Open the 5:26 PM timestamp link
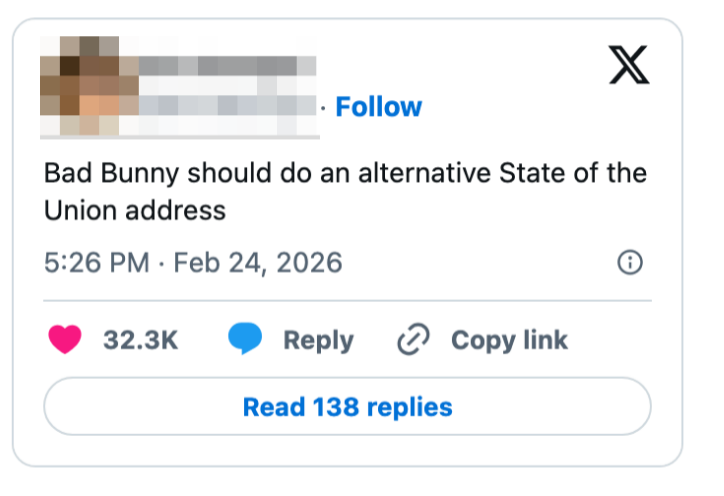Image resolution: width=724 pixels, height=496 pixels. [x=96, y=263]
